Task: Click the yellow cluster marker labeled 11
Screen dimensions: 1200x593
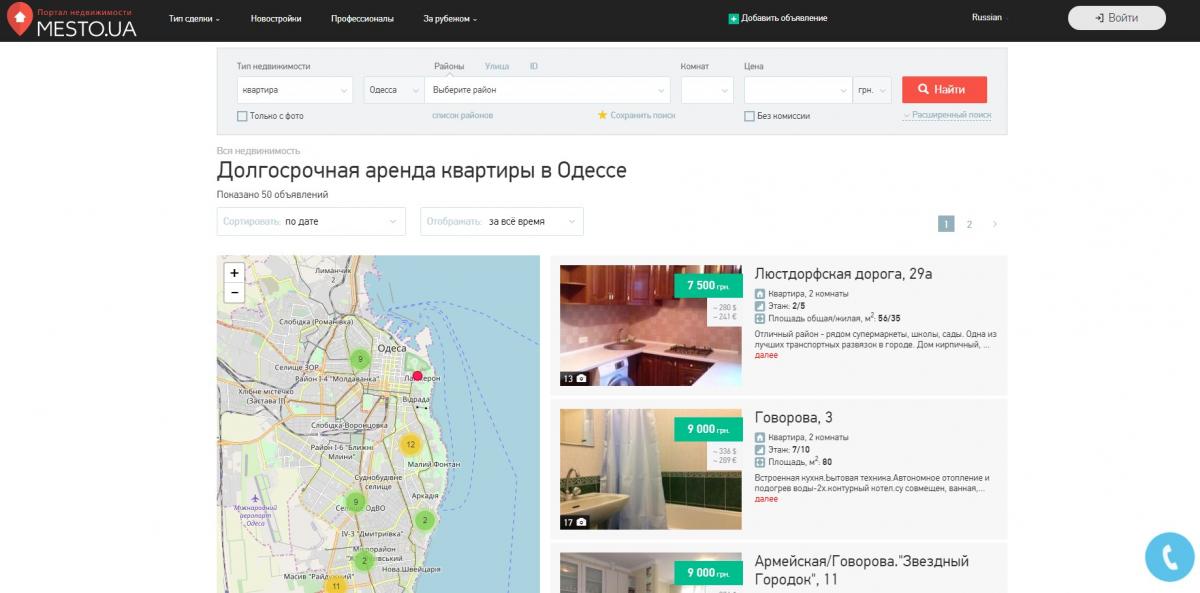Action: (335, 585)
